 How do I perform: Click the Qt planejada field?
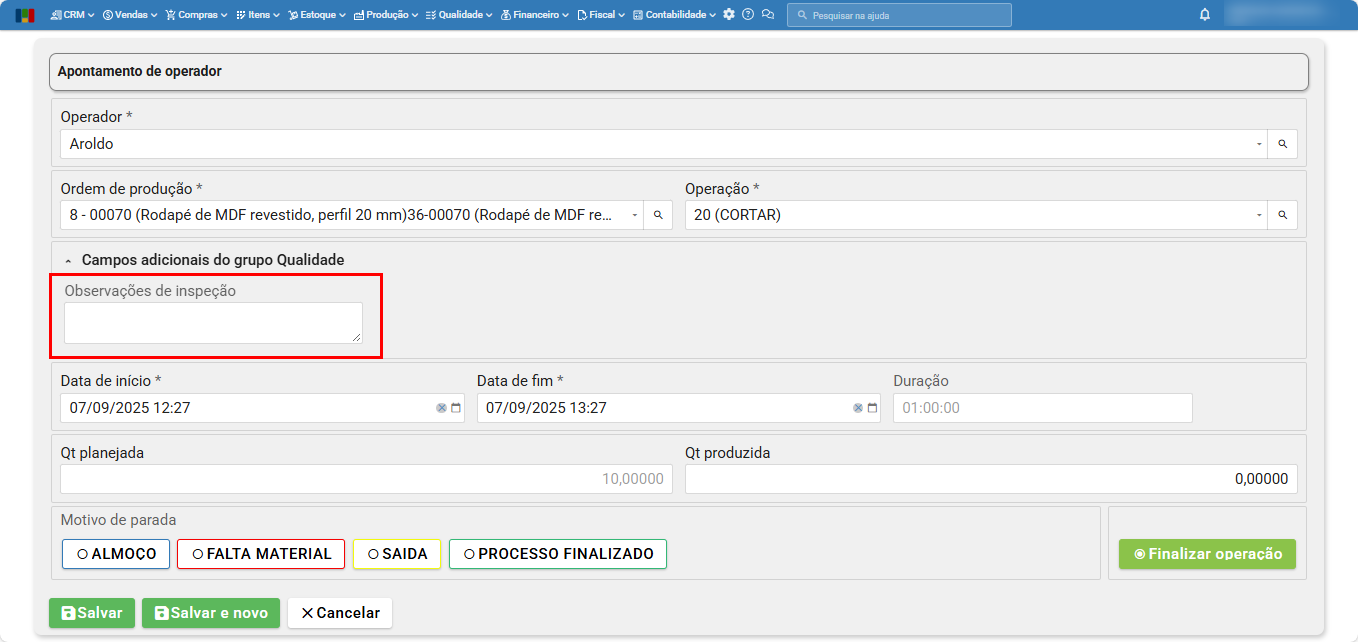(366, 479)
